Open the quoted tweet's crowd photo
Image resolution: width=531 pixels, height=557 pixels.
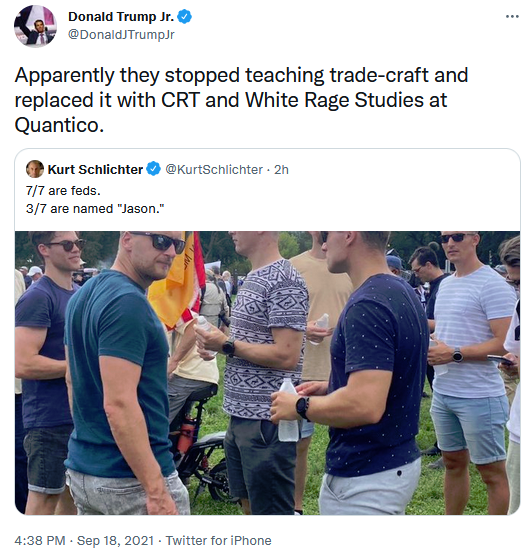[x=267, y=373]
